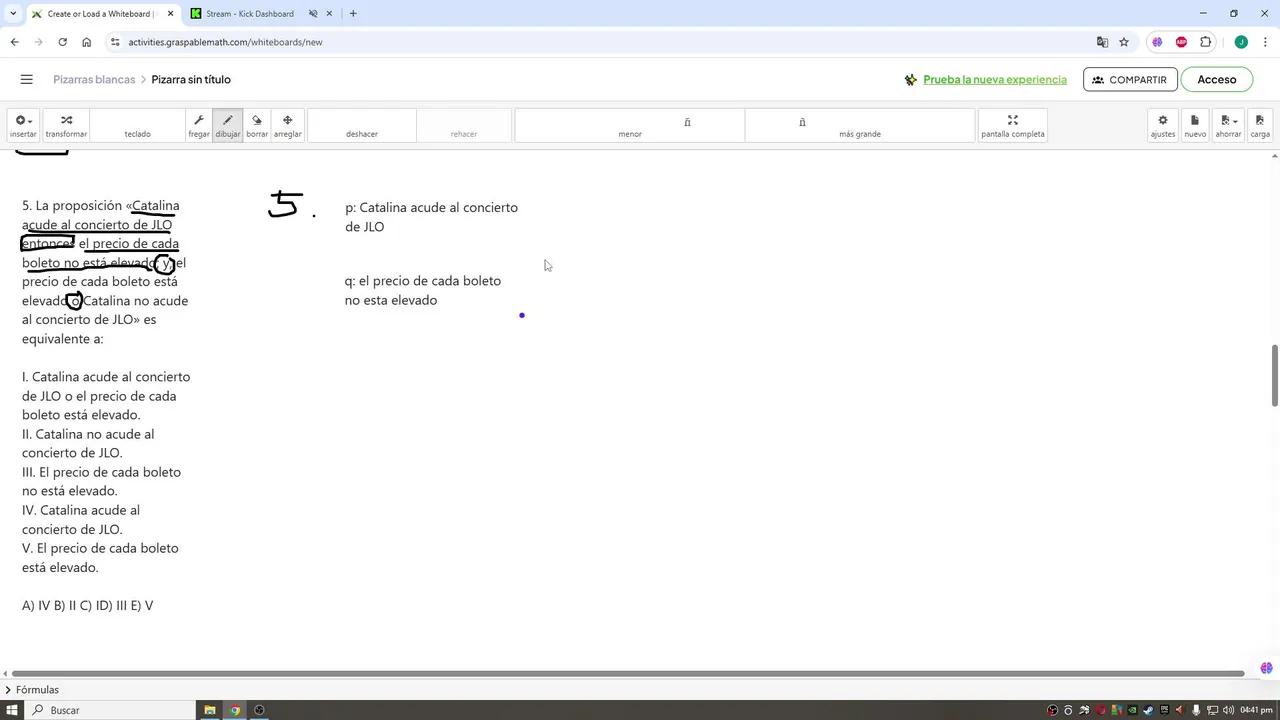This screenshot has width=1280, height=720.
Task: Create a nuevo whiteboard file
Action: coord(1195,125)
